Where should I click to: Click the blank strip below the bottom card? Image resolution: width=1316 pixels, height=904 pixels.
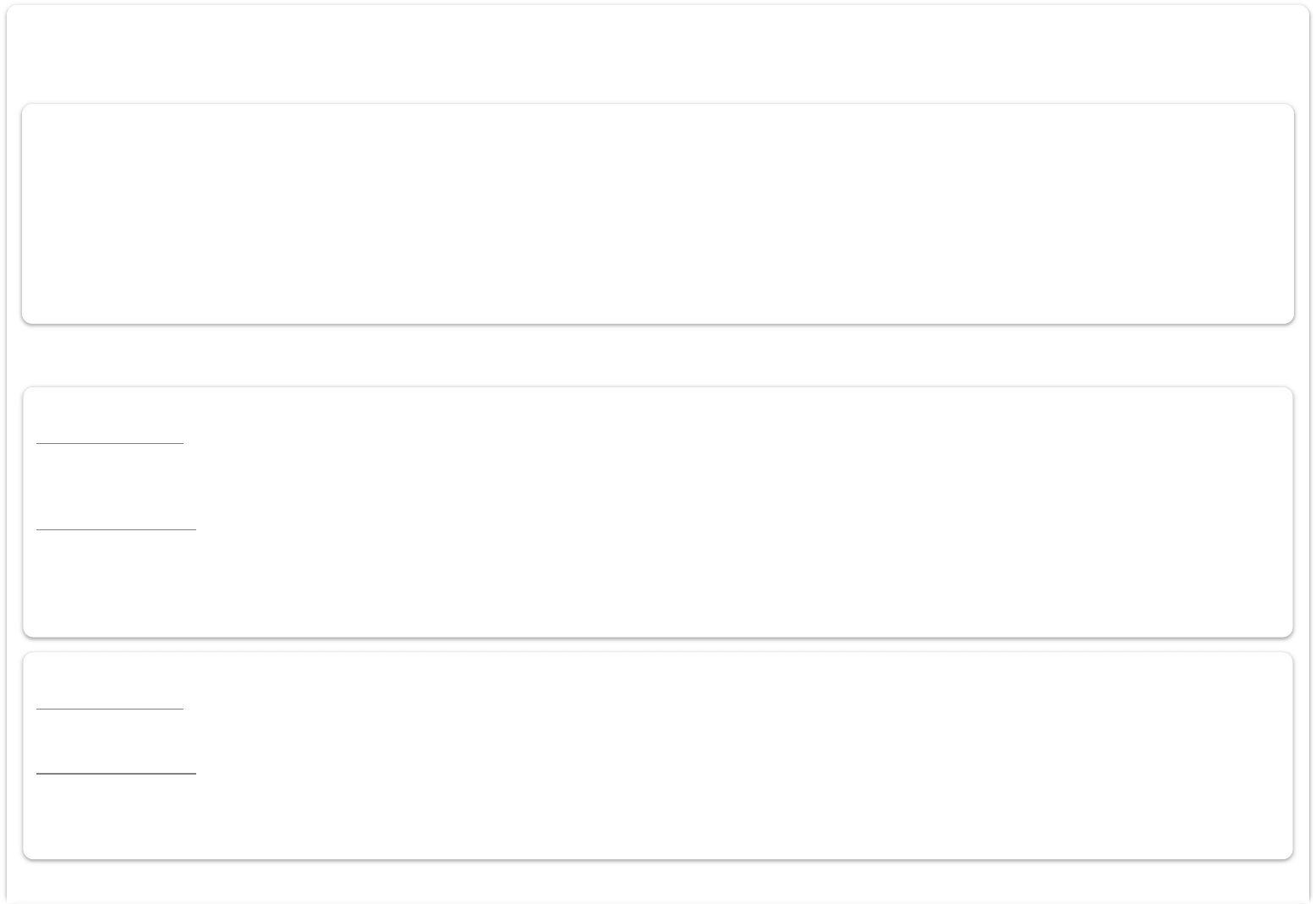[x=657, y=879]
